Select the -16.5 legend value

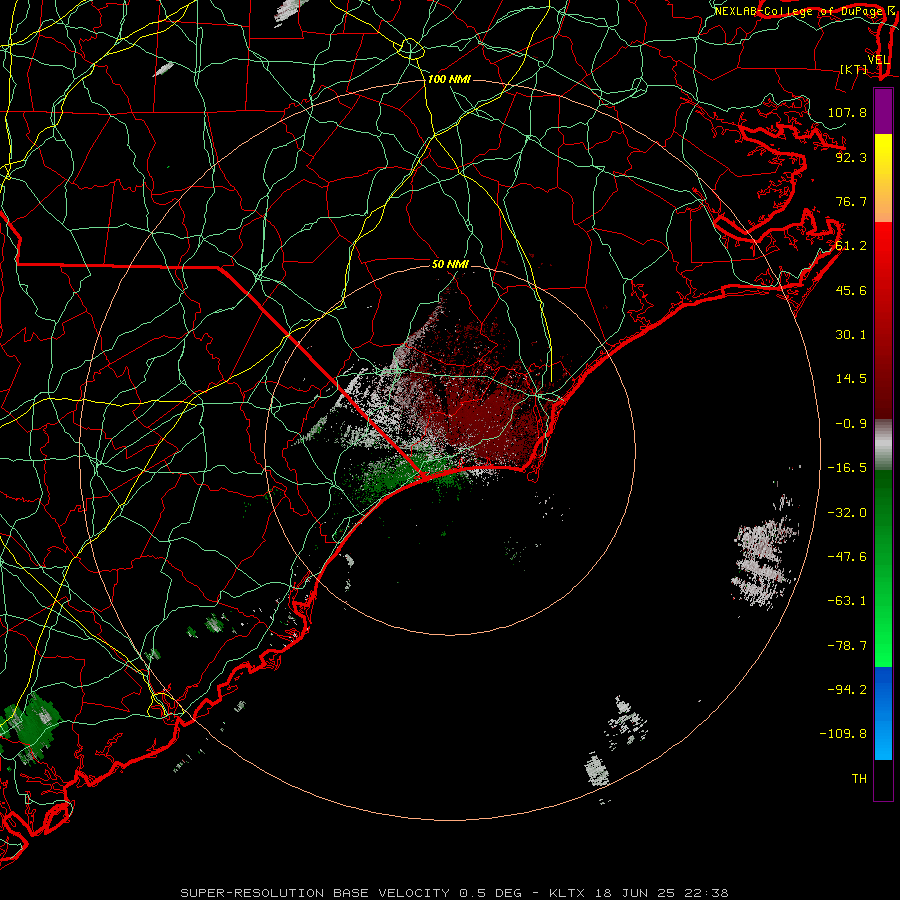coord(847,468)
